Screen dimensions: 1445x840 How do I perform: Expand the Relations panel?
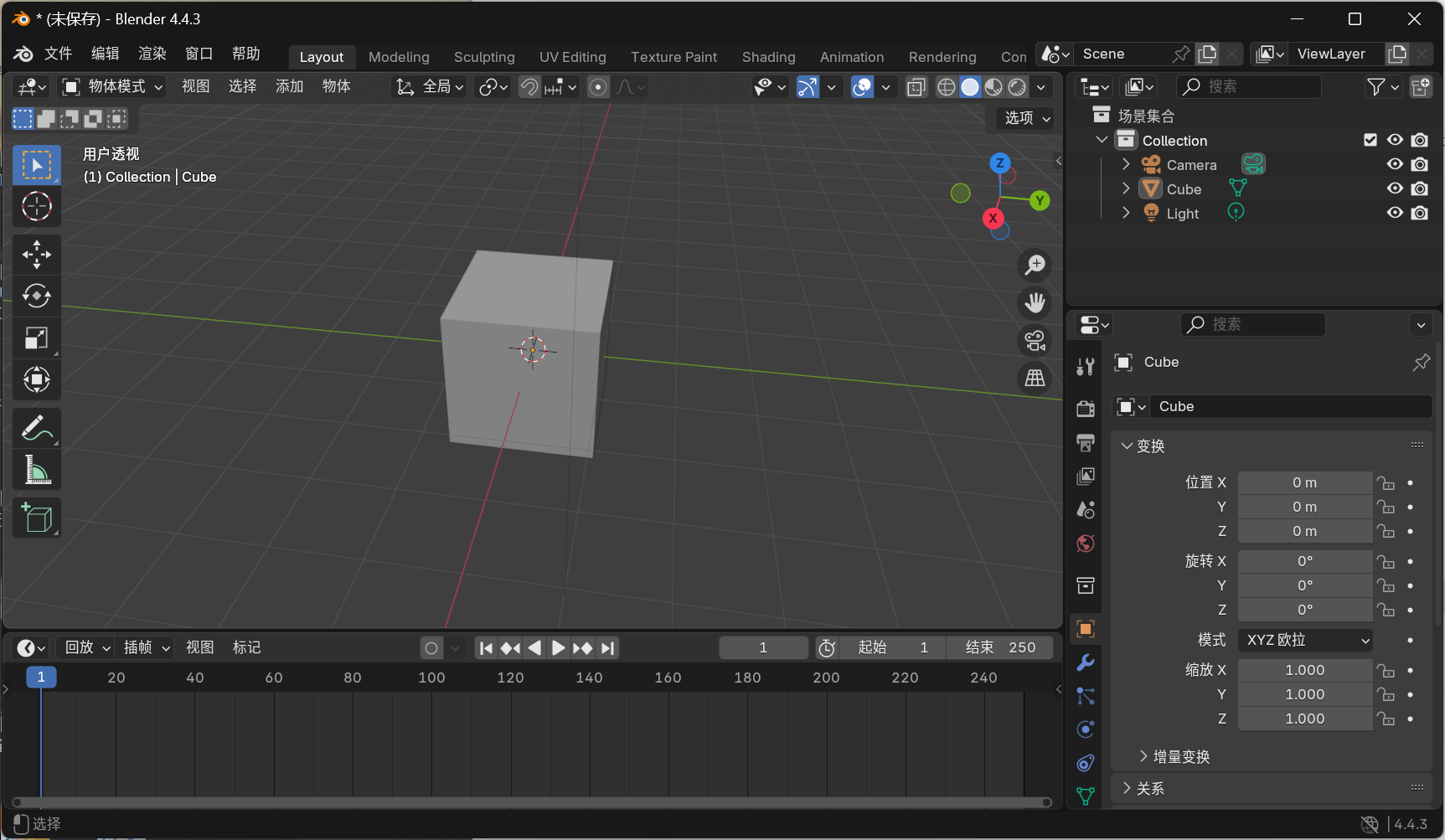(1143, 788)
